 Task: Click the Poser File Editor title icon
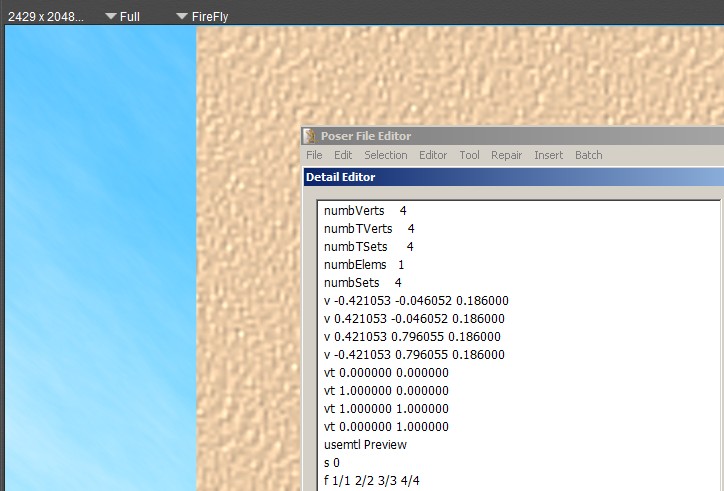coord(310,136)
